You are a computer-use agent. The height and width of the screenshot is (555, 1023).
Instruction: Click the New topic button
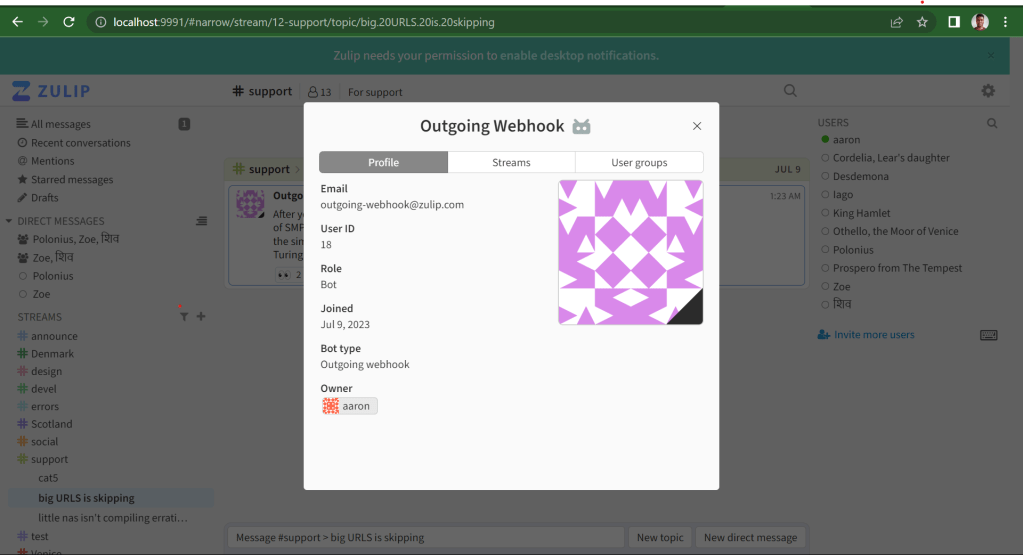[660, 537]
